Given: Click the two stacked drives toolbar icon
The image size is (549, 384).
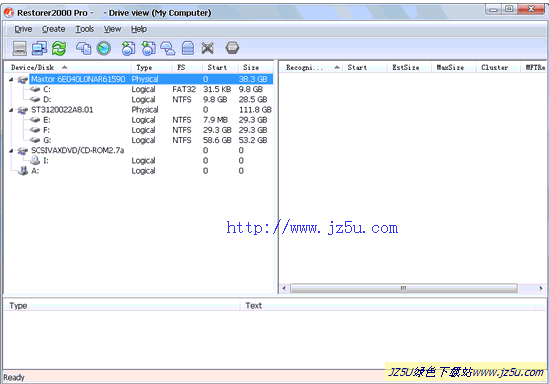Looking at the screenshot, I should [x=168, y=48].
